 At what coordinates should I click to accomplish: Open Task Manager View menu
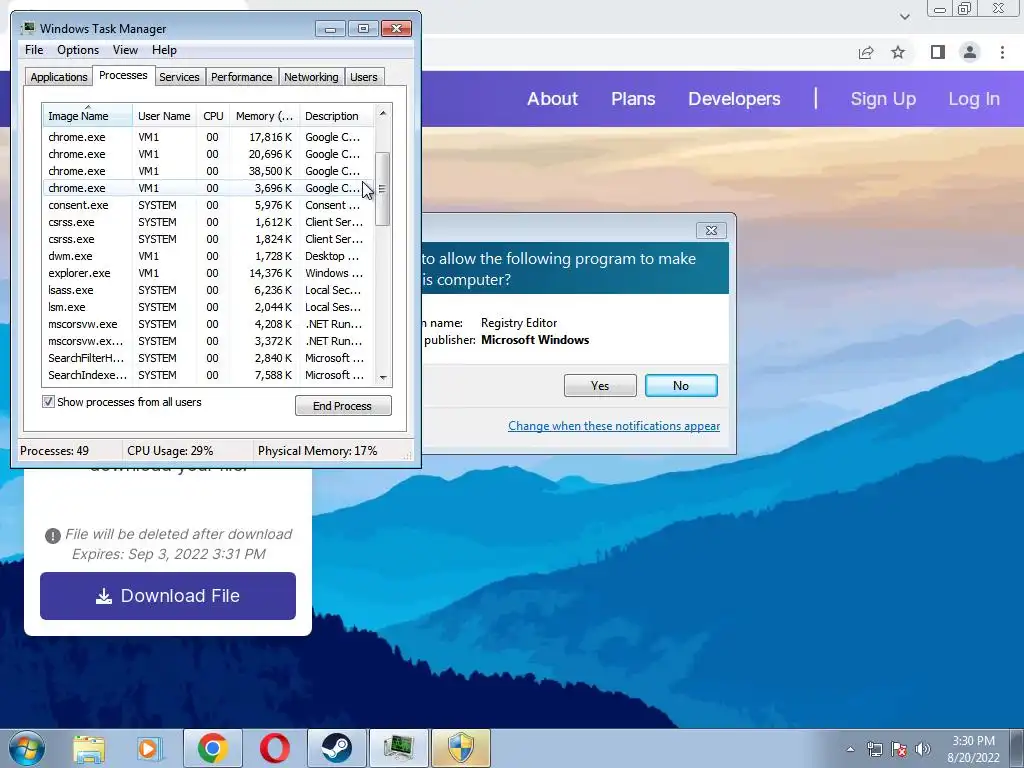click(x=125, y=50)
